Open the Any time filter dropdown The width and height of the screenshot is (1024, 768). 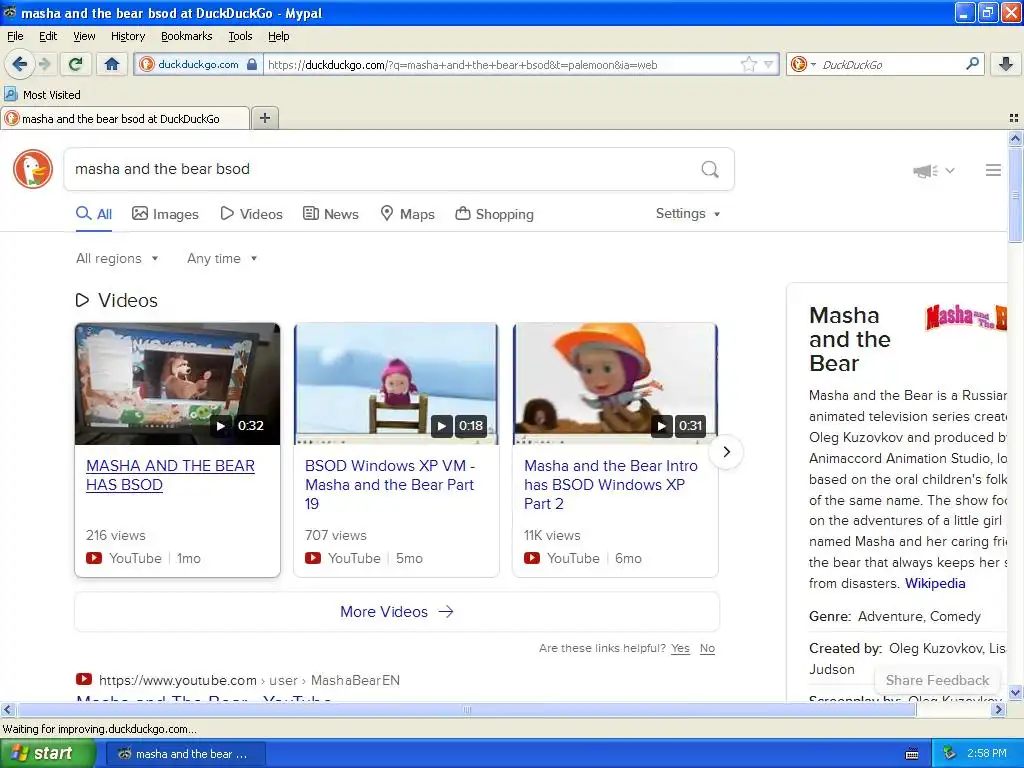click(222, 259)
